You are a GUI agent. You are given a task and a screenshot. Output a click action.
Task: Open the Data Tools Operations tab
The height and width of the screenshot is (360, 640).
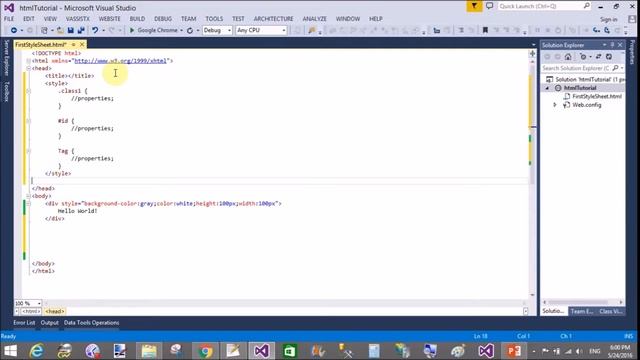coord(91,323)
